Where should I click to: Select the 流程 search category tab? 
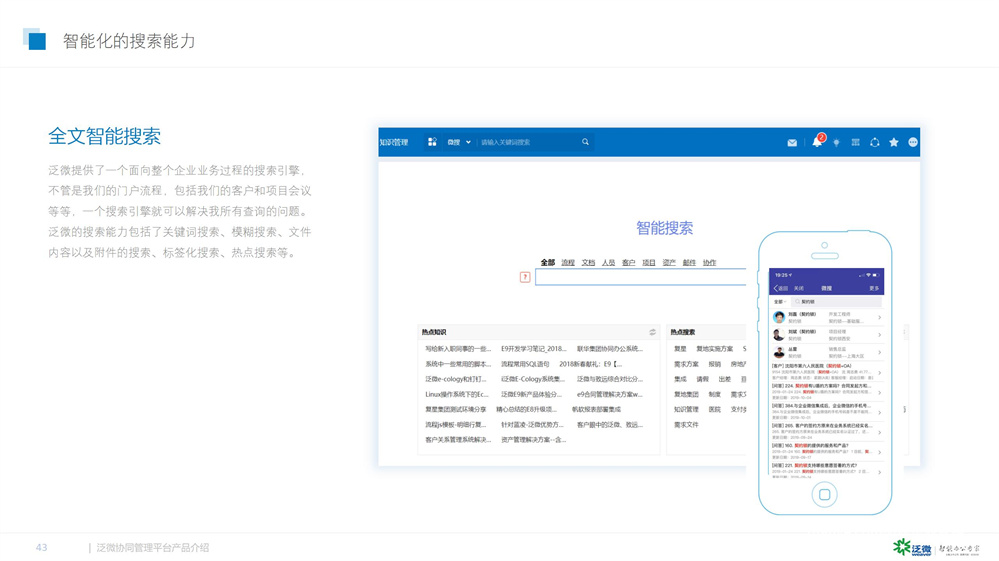[x=568, y=262]
